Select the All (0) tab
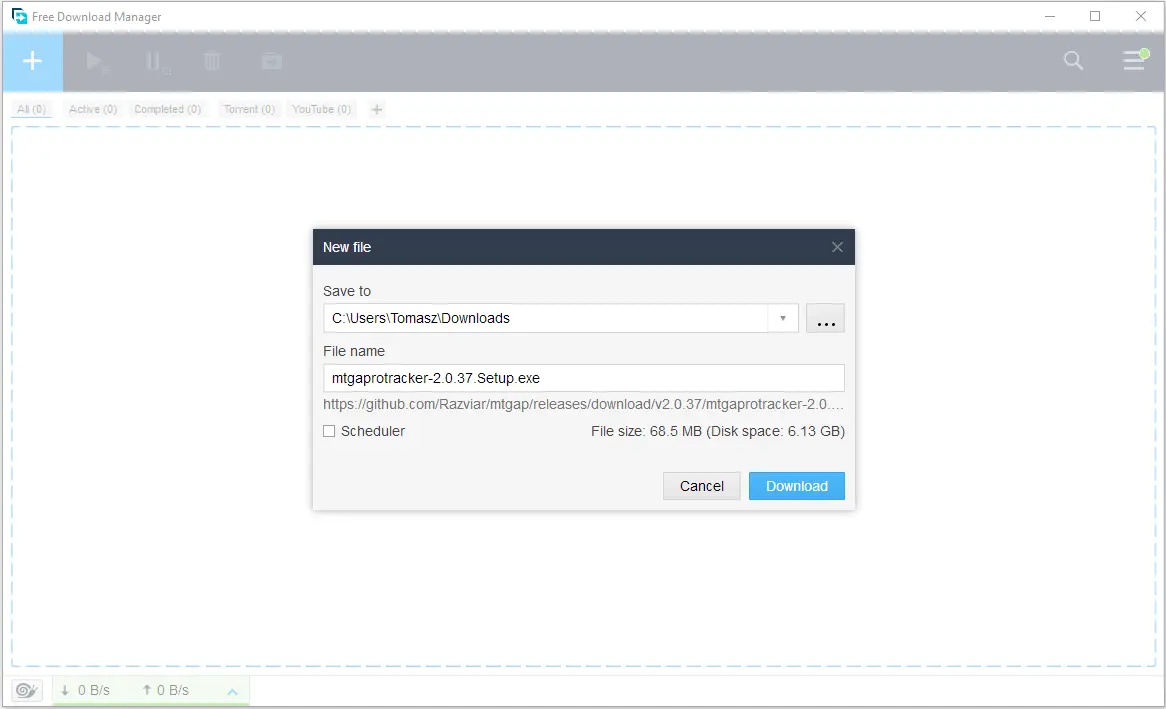 tap(31, 109)
